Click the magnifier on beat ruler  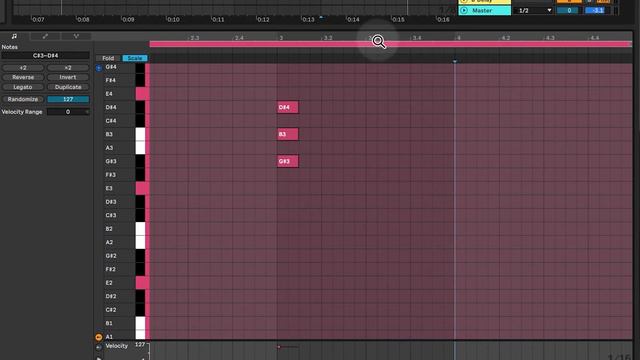pos(378,41)
